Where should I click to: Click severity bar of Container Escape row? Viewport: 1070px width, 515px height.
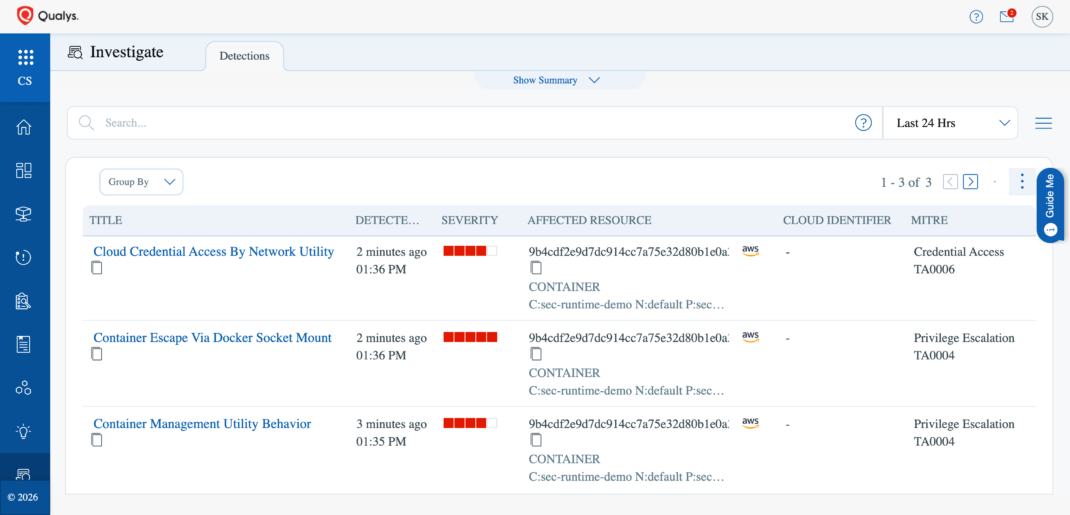pos(470,337)
